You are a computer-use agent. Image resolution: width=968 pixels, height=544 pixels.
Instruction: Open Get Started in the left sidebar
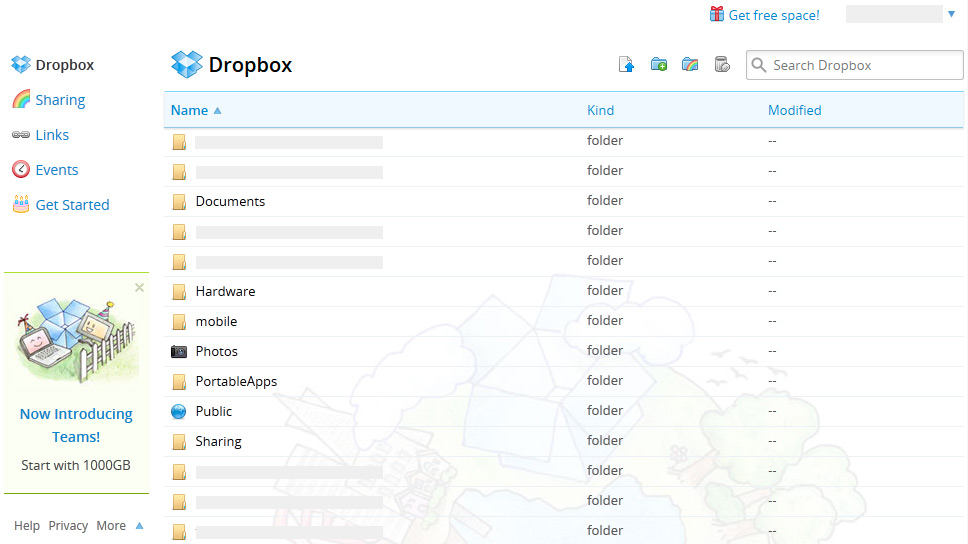click(x=72, y=204)
